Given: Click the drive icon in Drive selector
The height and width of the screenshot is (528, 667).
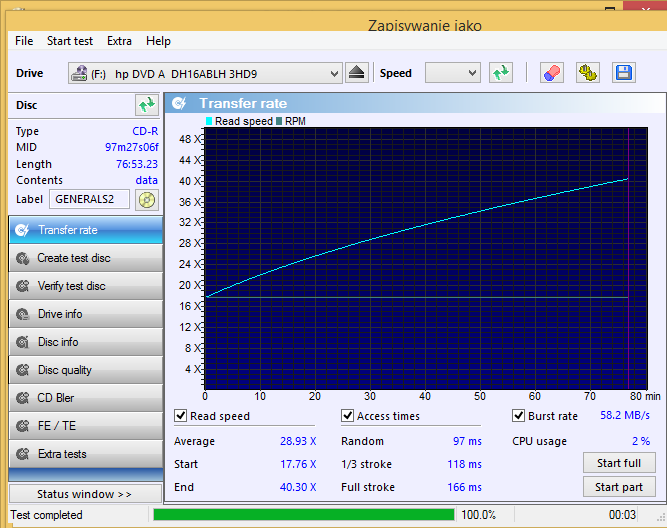Looking at the screenshot, I should (79, 74).
